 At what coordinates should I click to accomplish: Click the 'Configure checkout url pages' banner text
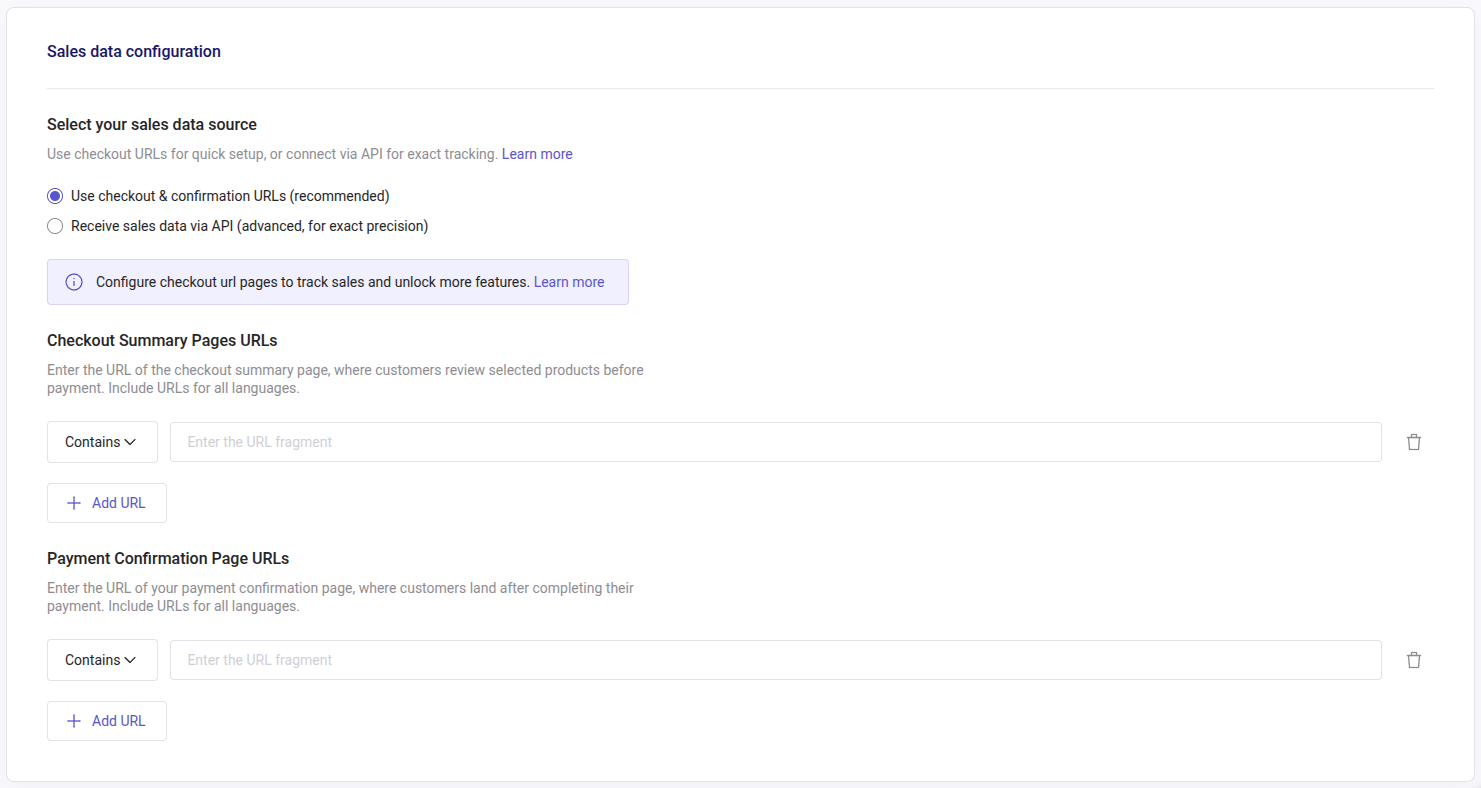pos(312,282)
